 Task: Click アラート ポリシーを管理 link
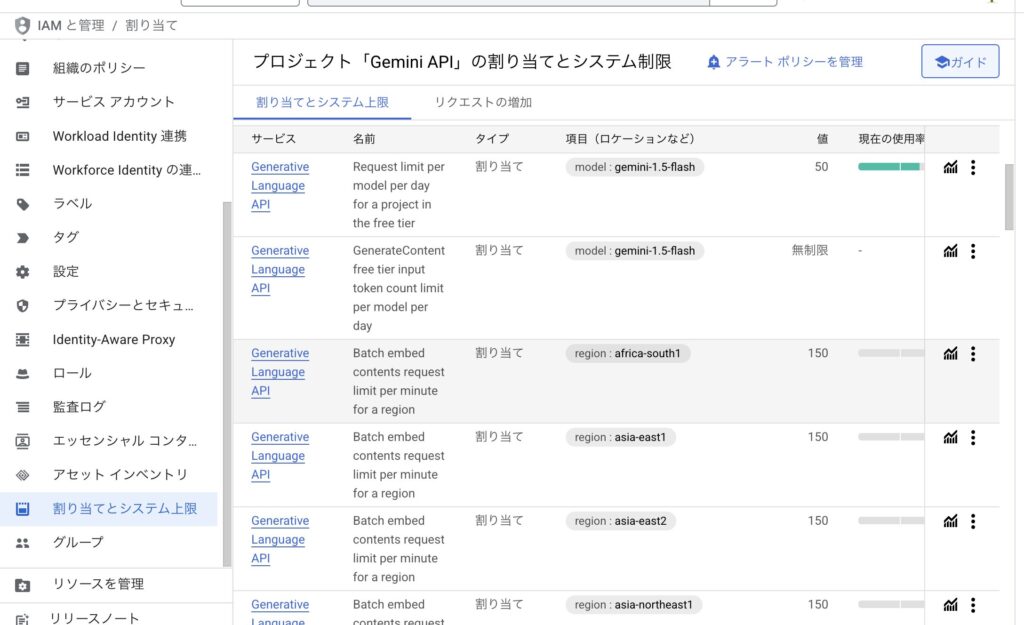[x=785, y=61]
